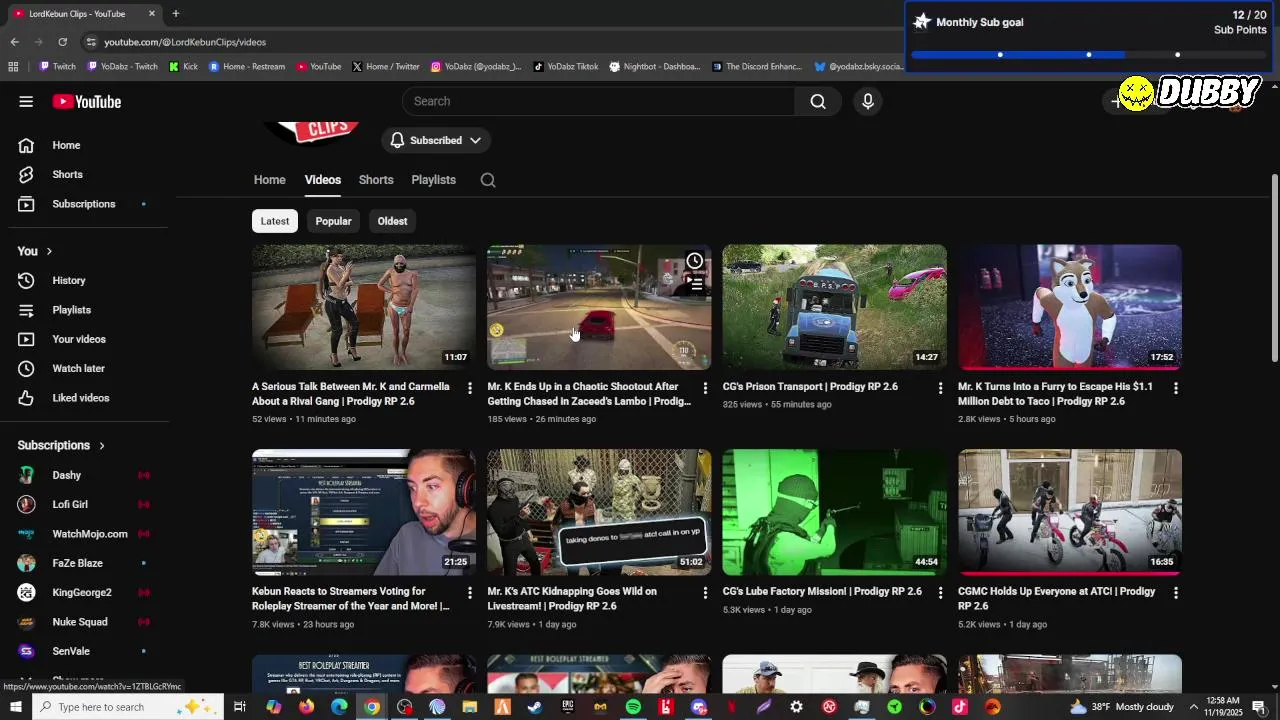Select the Oldest sort chip
This screenshot has height=720, width=1280.
392,221
